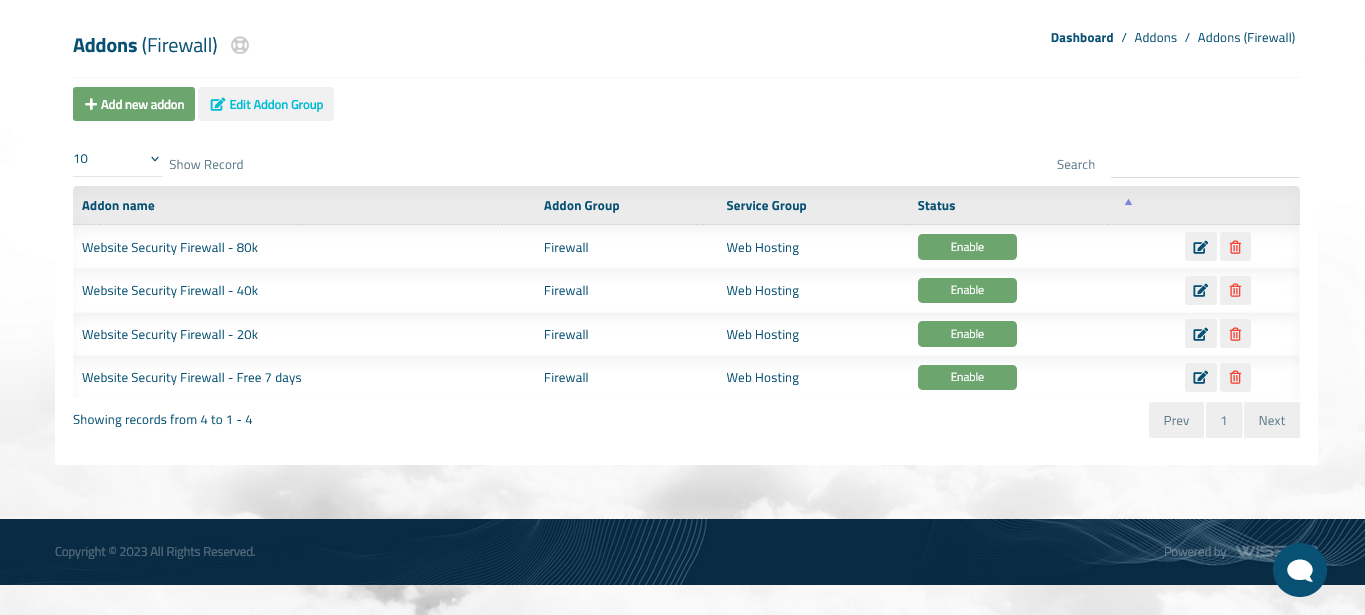Click 'Website Security Firewall - 40k' name
This screenshot has width=1365, height=615.
point(170,291)
